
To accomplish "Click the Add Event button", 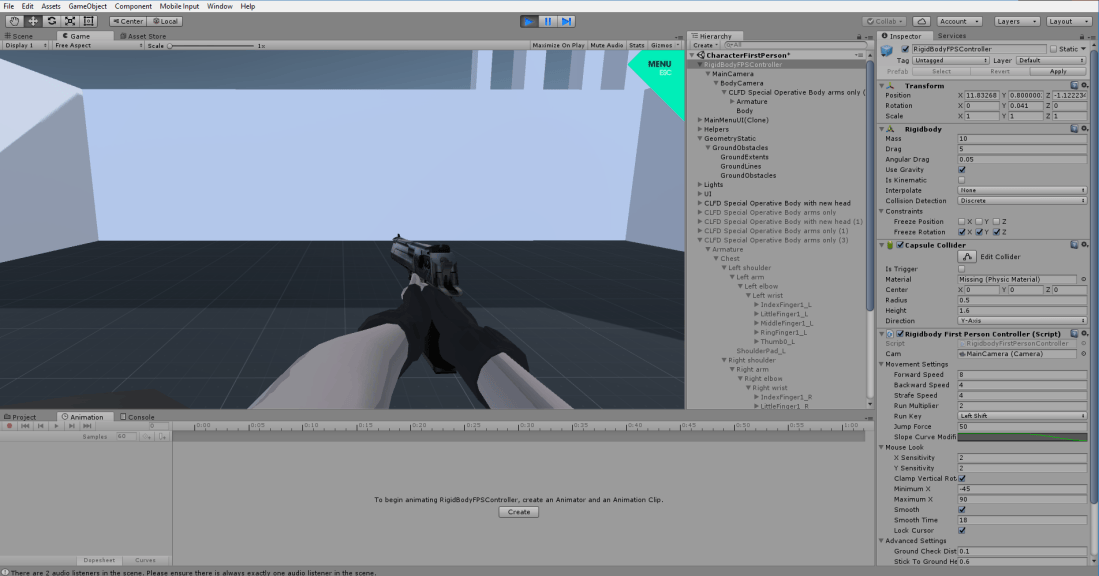I will pos(162,437).
